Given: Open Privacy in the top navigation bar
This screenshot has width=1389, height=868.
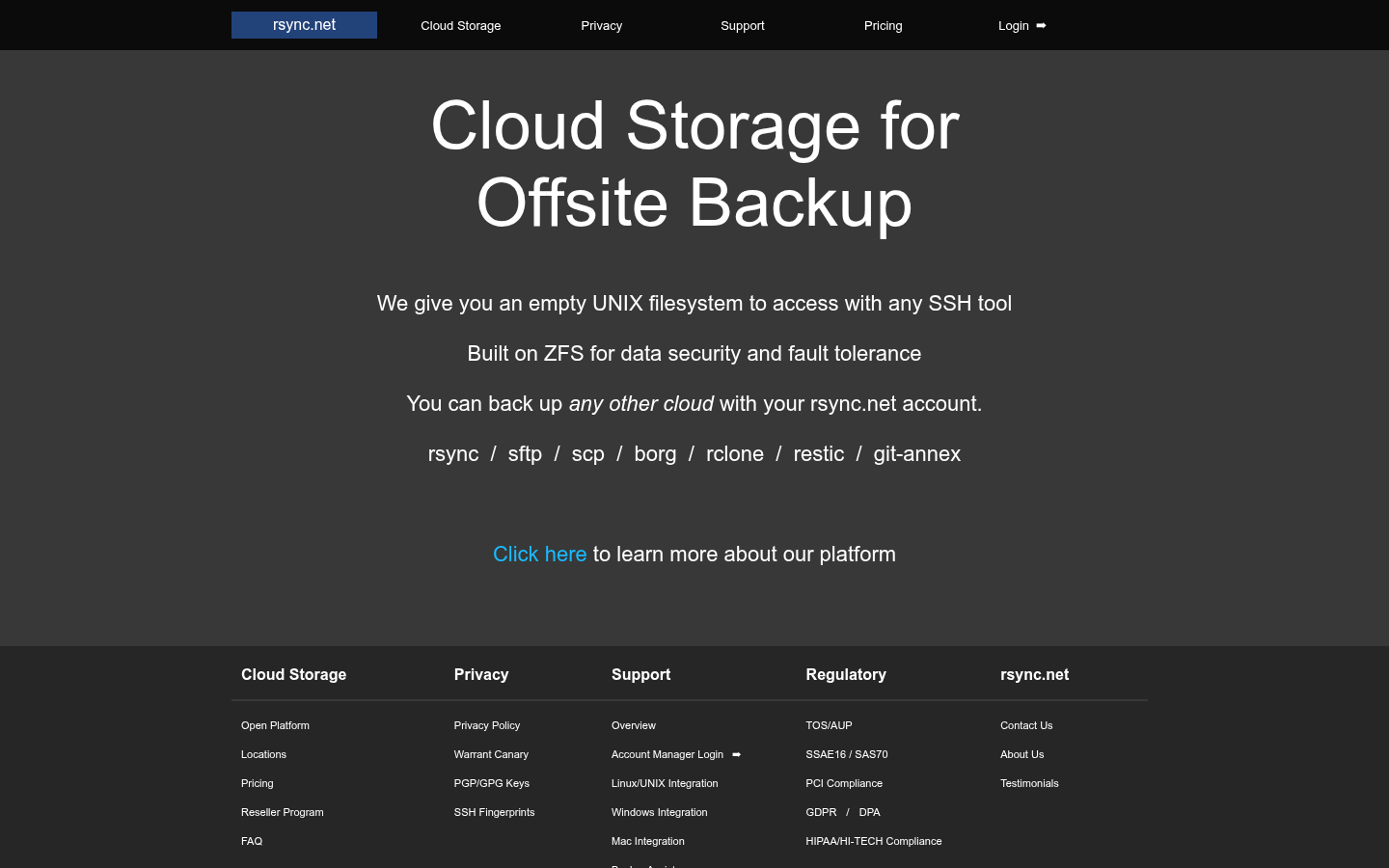Looking at the screenshot, I should [x=602, y=26].
